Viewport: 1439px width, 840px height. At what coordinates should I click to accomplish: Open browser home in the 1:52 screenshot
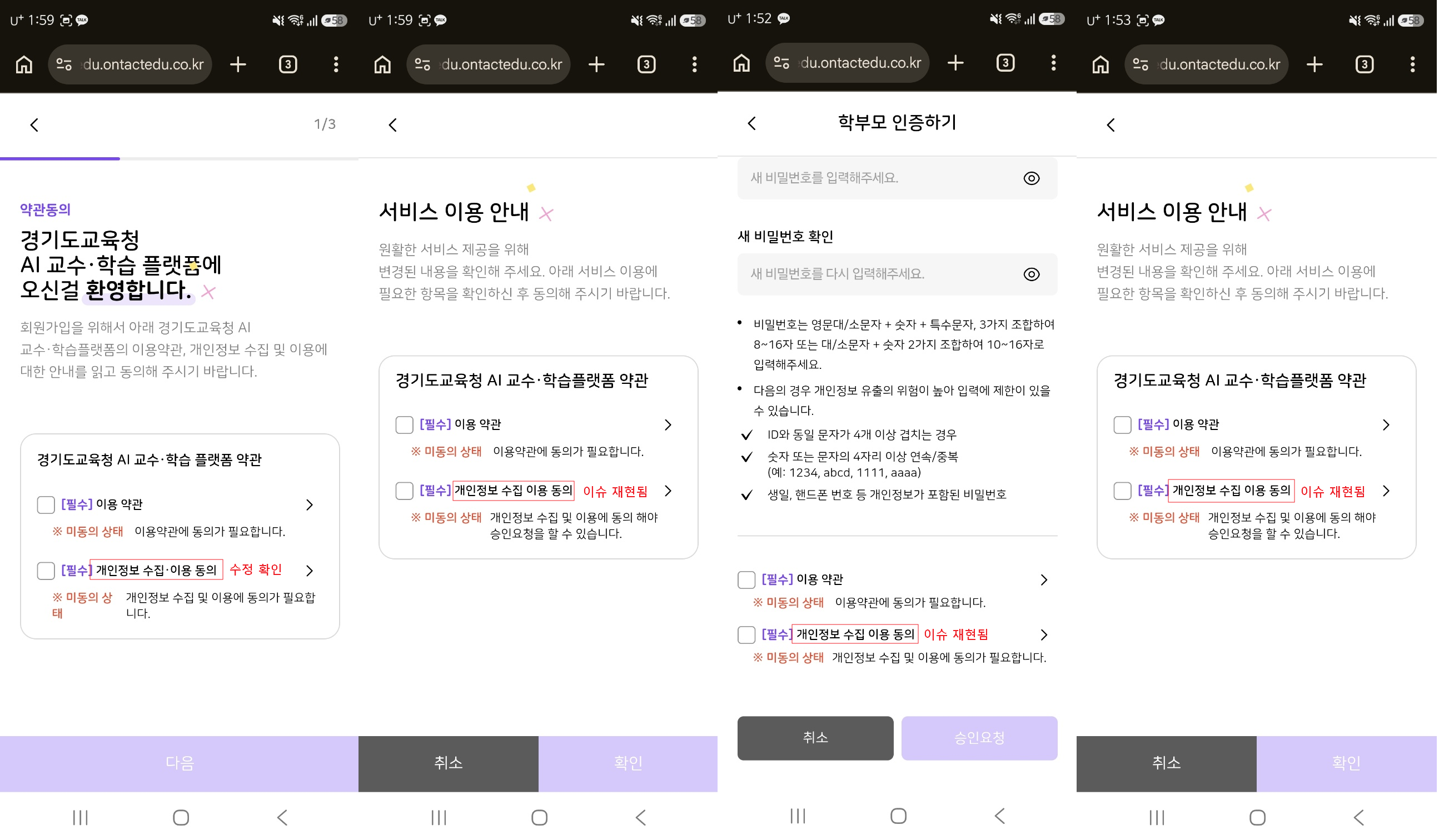743,63
